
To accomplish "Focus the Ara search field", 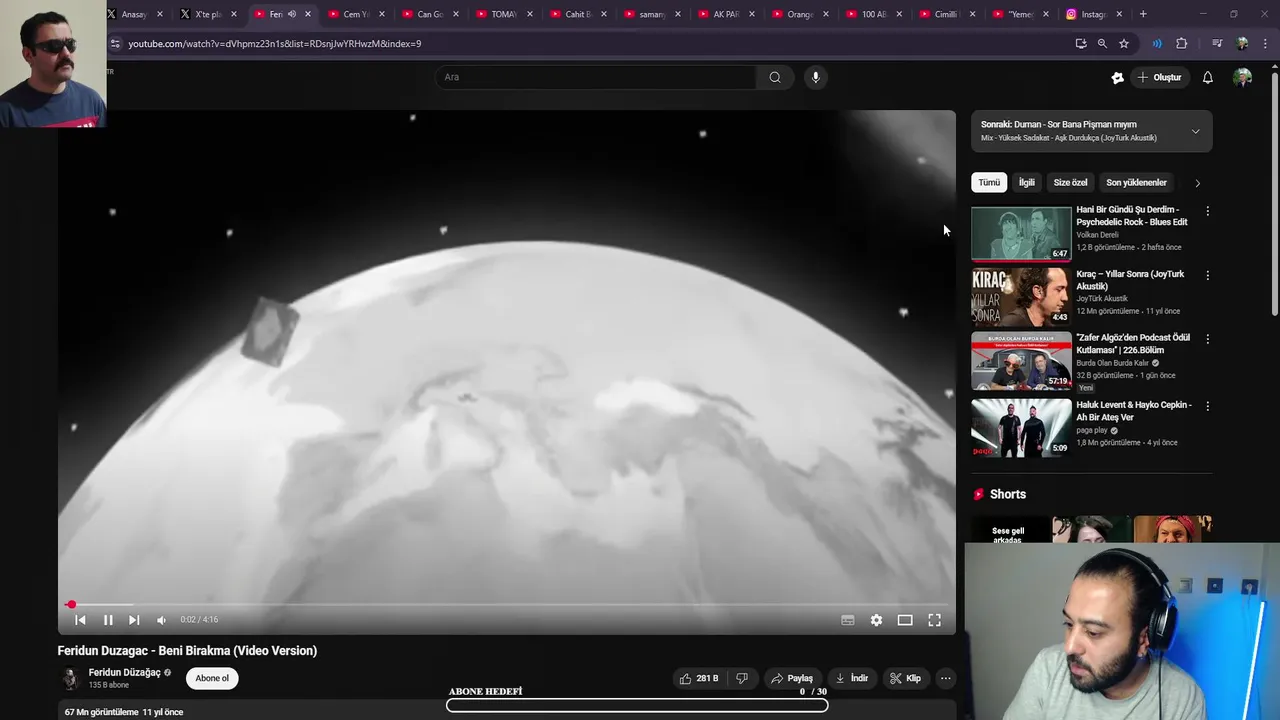I will pyautogui.click(x=596, y=77).
